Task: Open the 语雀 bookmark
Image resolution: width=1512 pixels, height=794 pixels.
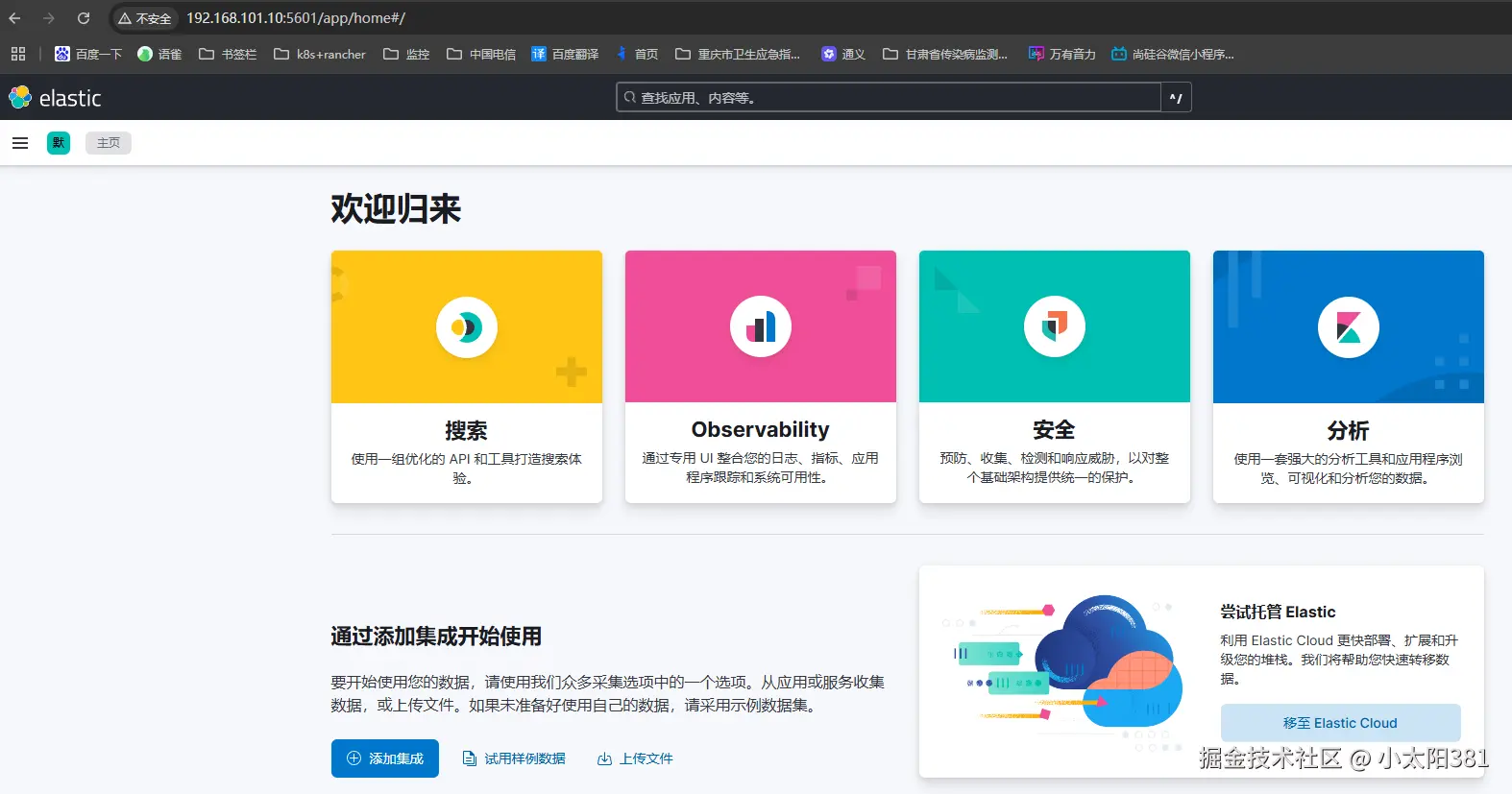Action: pos(159,54)
